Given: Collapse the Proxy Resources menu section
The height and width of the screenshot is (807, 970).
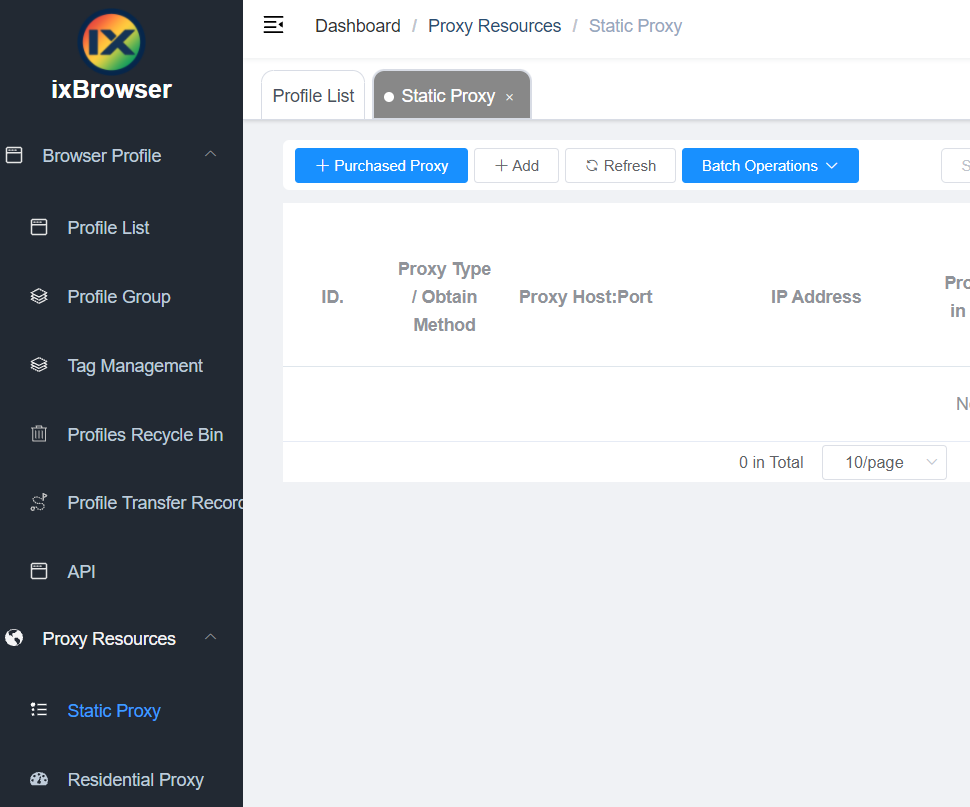Looking at the screenshot, I should pyautogui.click(x=210, y=638).
